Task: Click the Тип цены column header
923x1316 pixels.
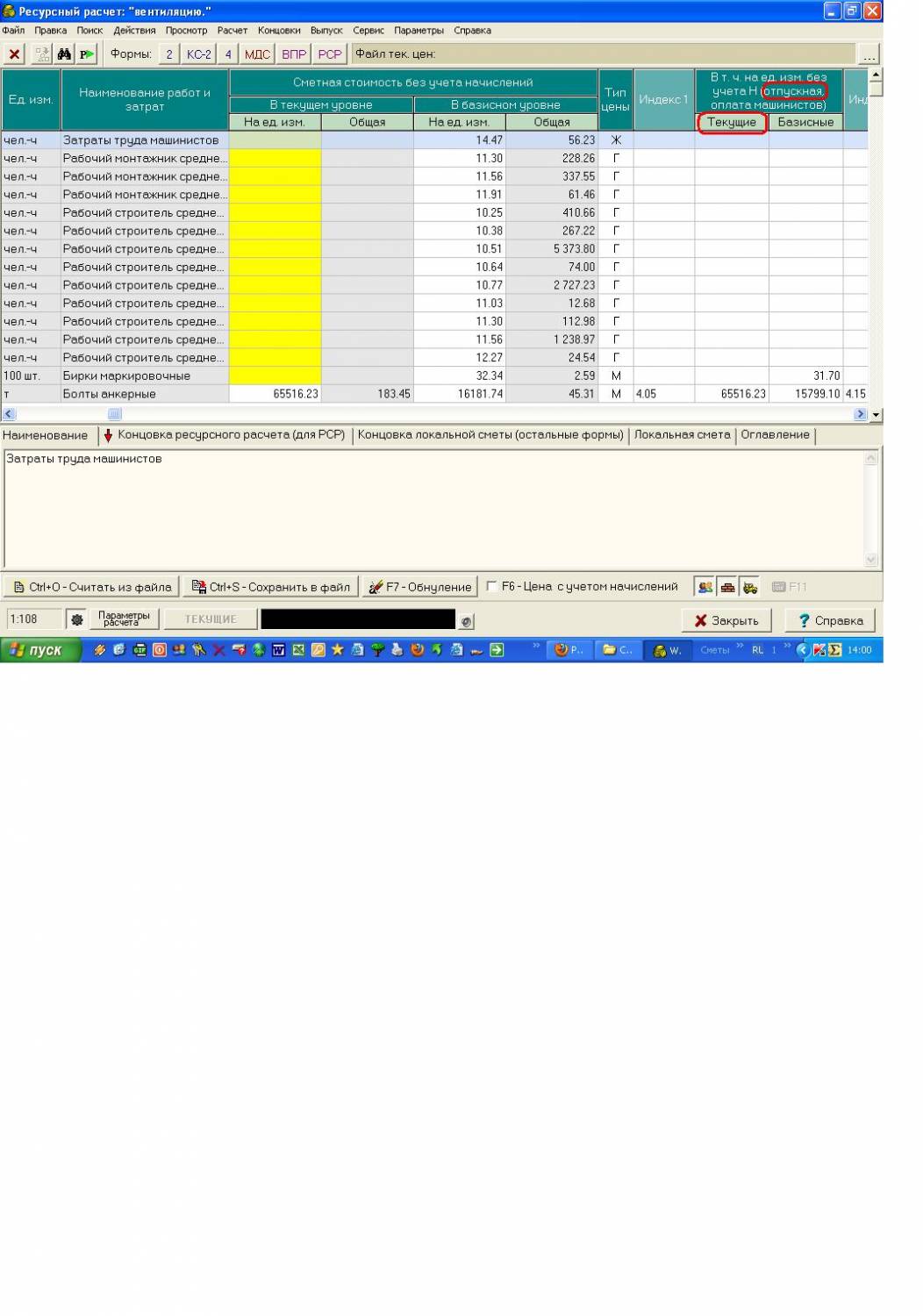Action: coord(615,100)
